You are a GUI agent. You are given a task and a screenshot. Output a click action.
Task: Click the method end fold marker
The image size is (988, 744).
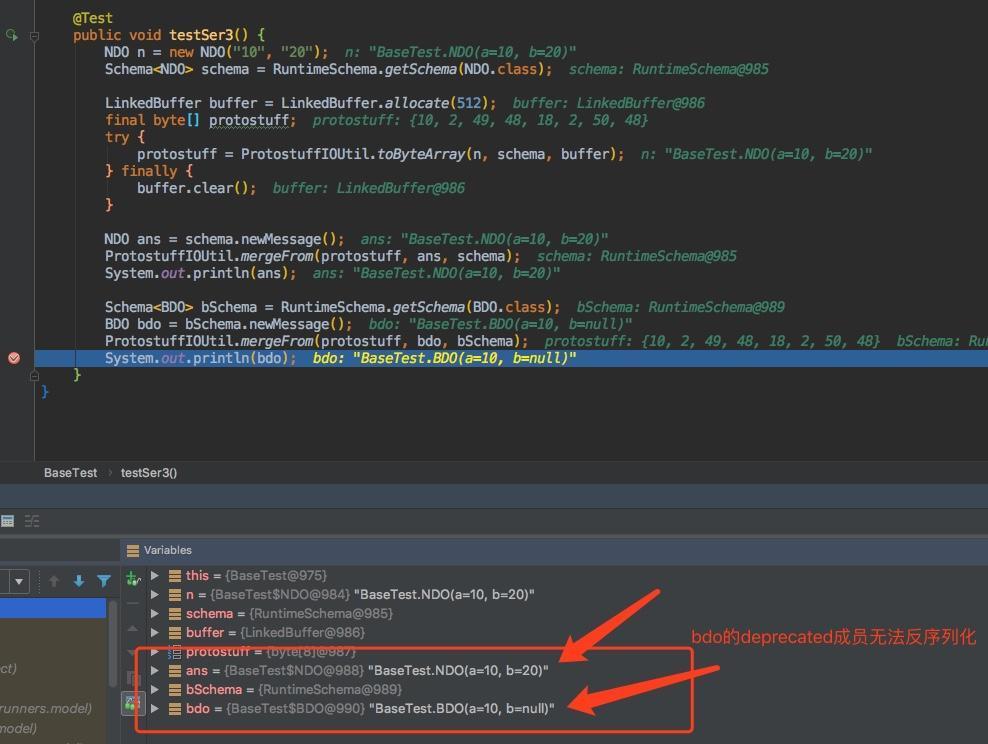[34, 375]
